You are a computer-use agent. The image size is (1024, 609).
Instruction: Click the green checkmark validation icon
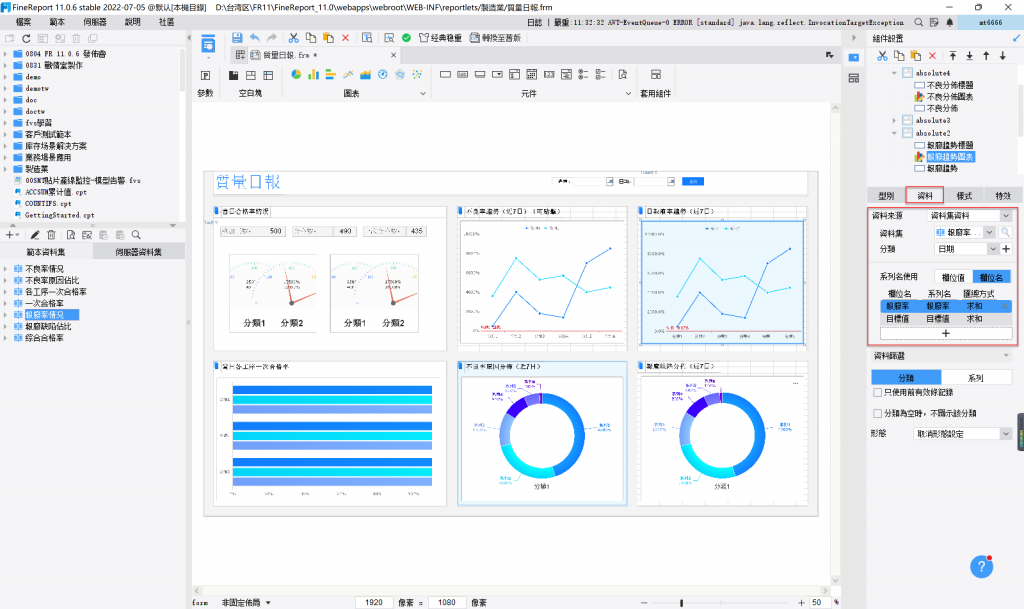[x=406, y=38]
